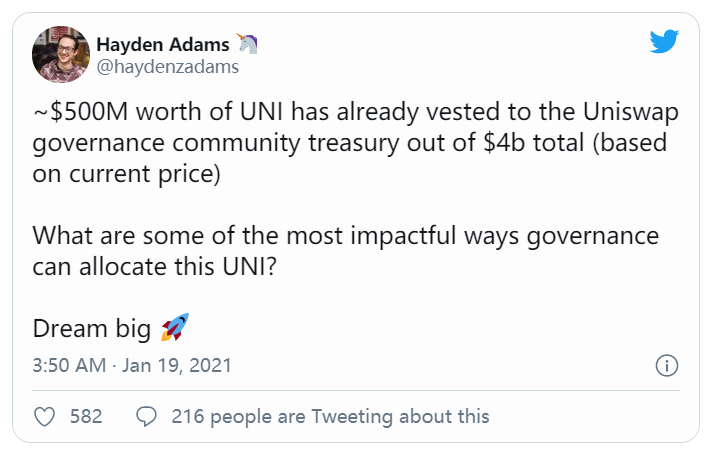Open "216 people are Tweeting about this"

[x=330, y=416]
